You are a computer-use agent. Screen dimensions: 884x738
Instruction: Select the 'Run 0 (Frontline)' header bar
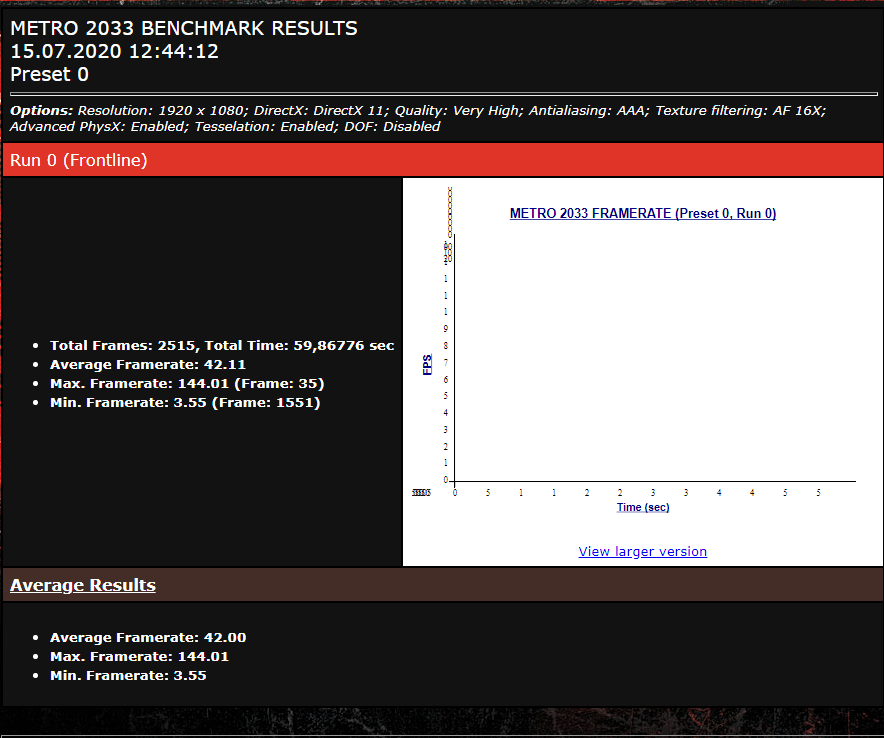(443, 160)
